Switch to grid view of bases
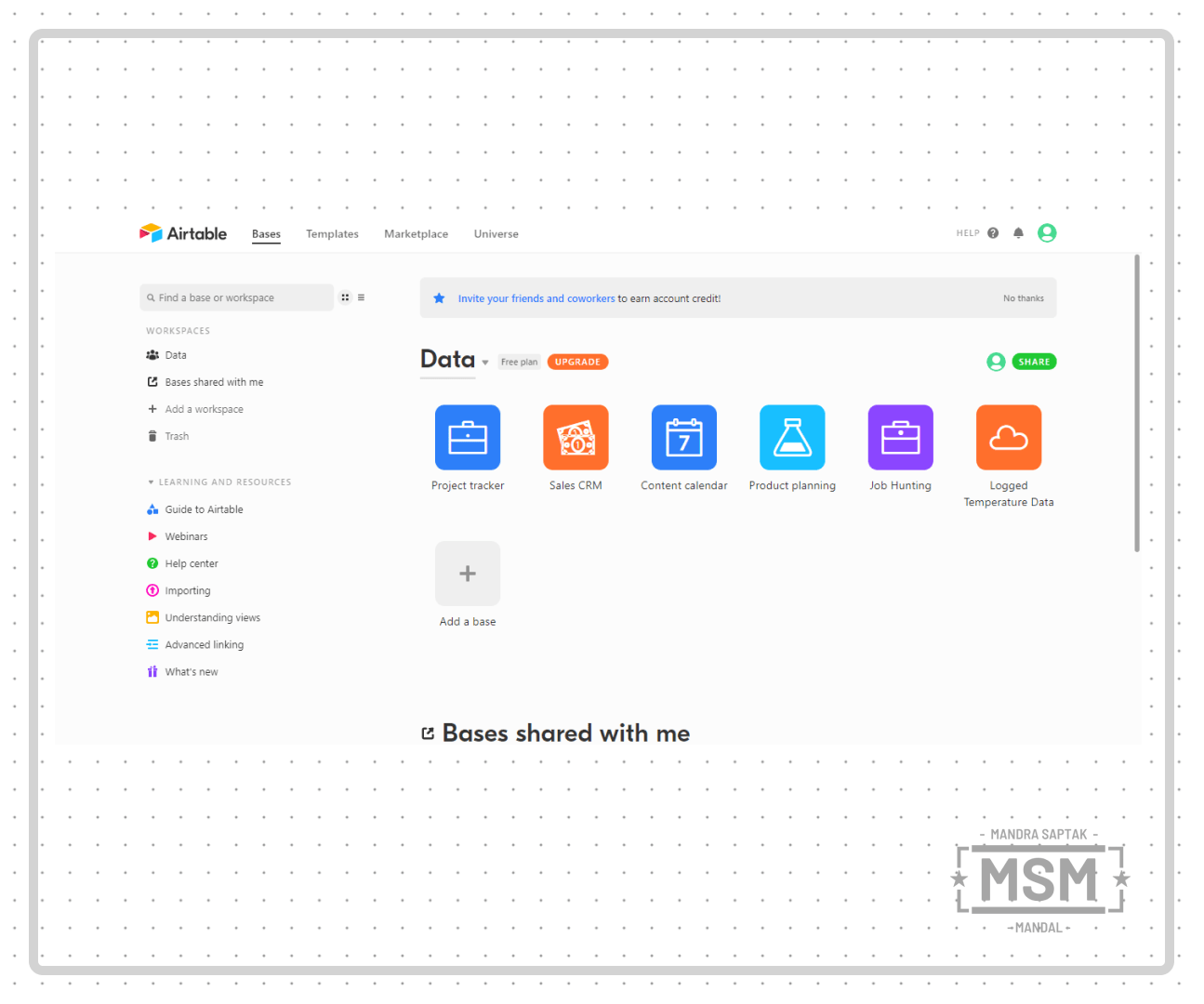This screenshot has width=1204, height=1004. click(345, 297)
